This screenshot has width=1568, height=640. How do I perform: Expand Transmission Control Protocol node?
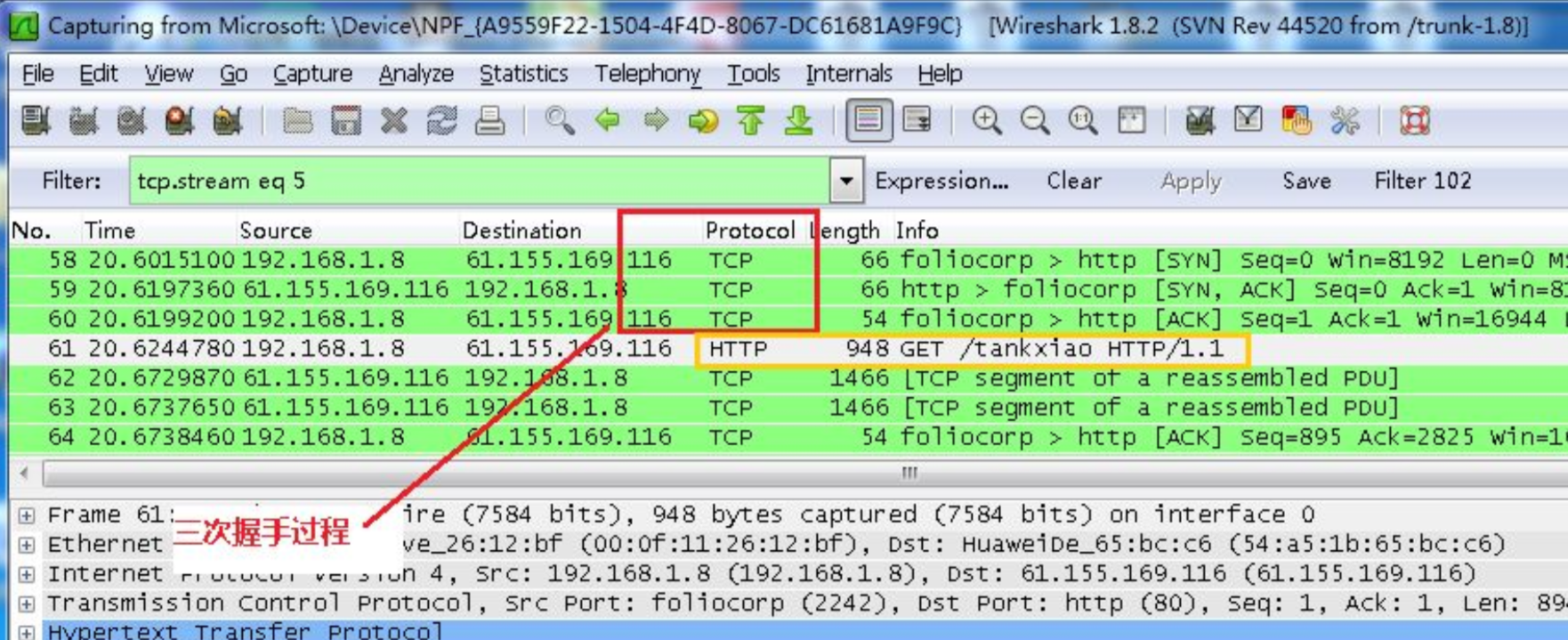(27, 604)
